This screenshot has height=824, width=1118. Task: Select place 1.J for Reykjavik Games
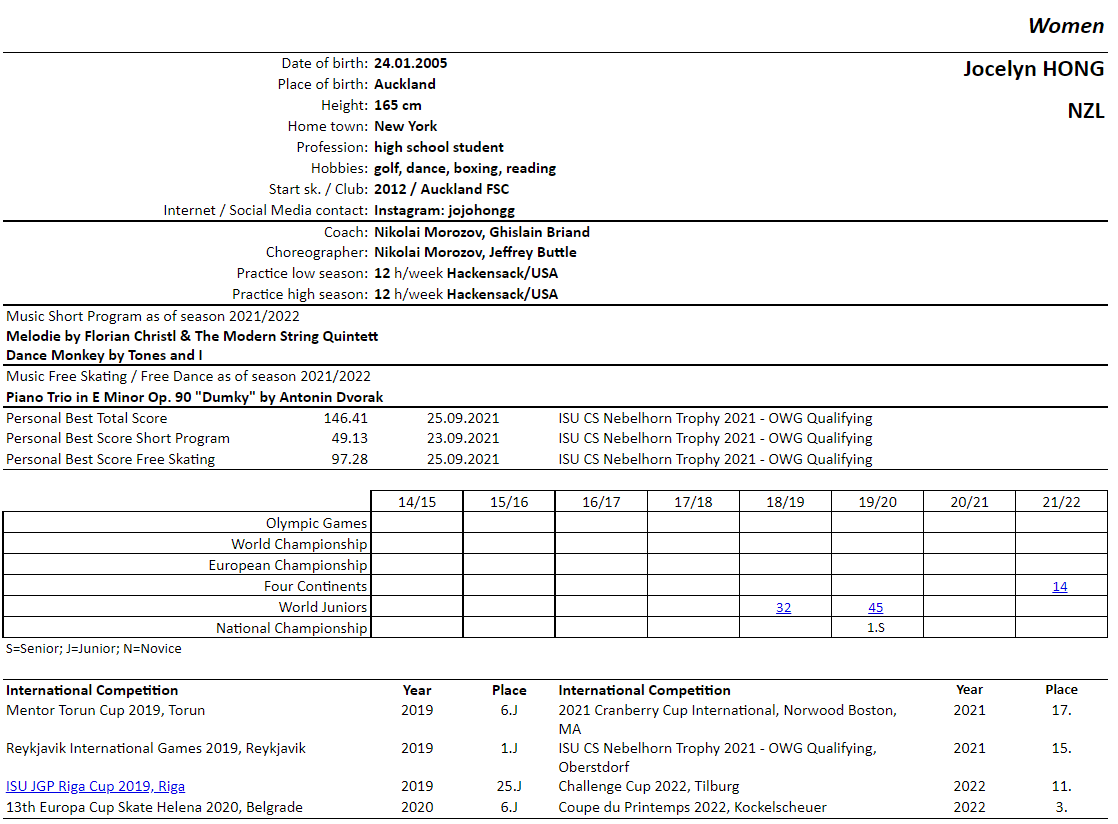pyautogui.click(x=509, y=748)
